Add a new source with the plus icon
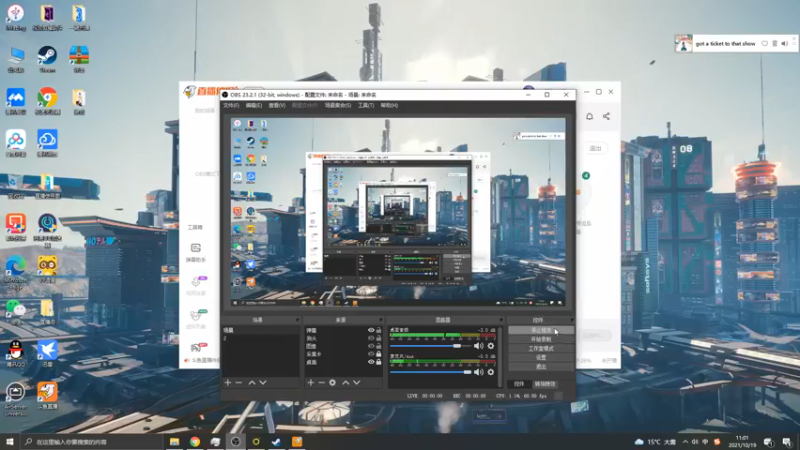Screen dimensions: 800x450 click(x=311, y=382)
